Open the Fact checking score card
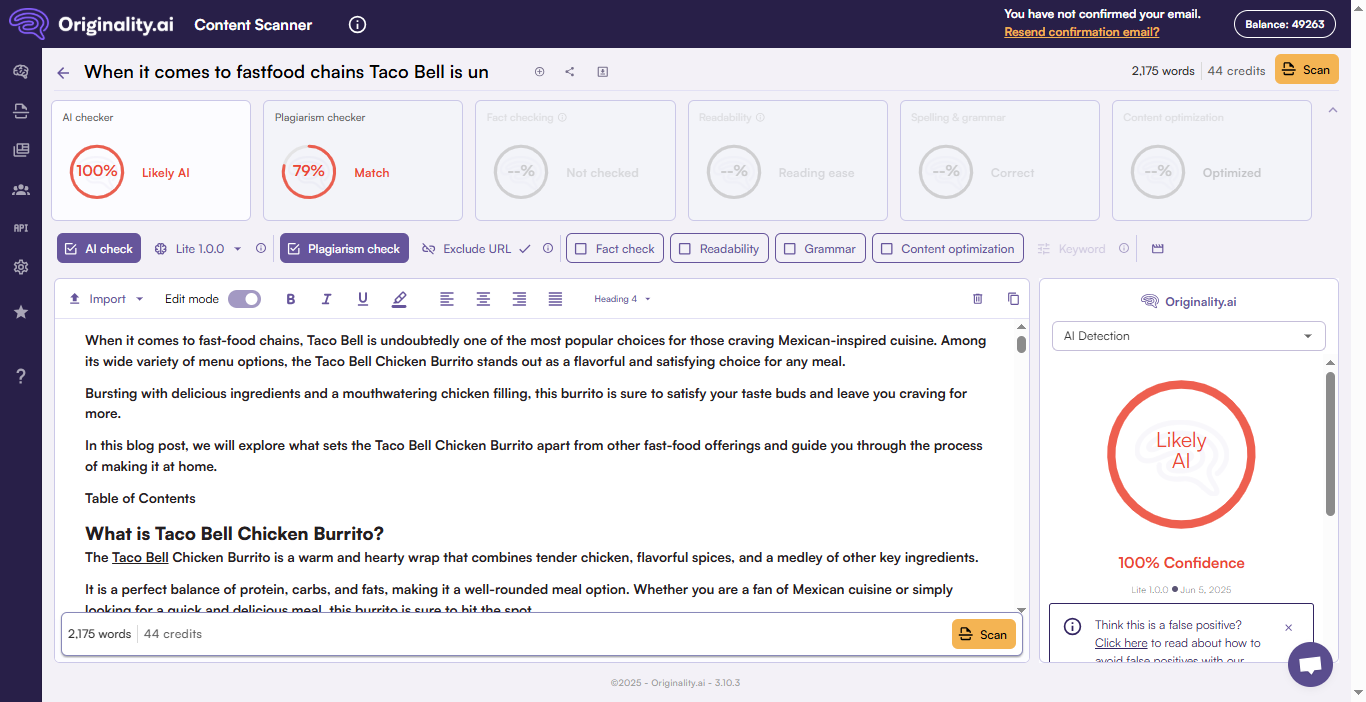This screenshot has height=702, width=1366. point(575,160)
